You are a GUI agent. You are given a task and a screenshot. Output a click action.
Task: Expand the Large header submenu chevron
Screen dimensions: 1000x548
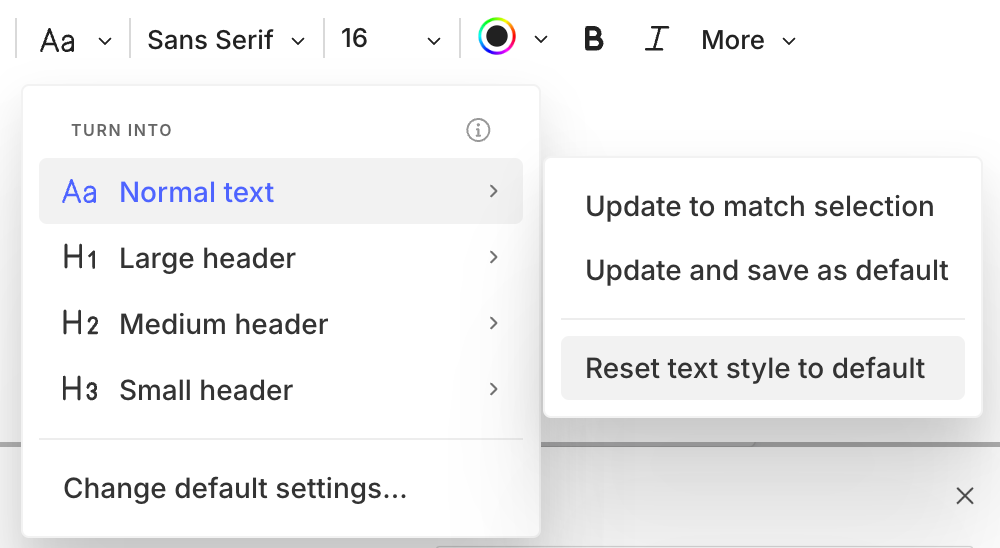point(493,257)
